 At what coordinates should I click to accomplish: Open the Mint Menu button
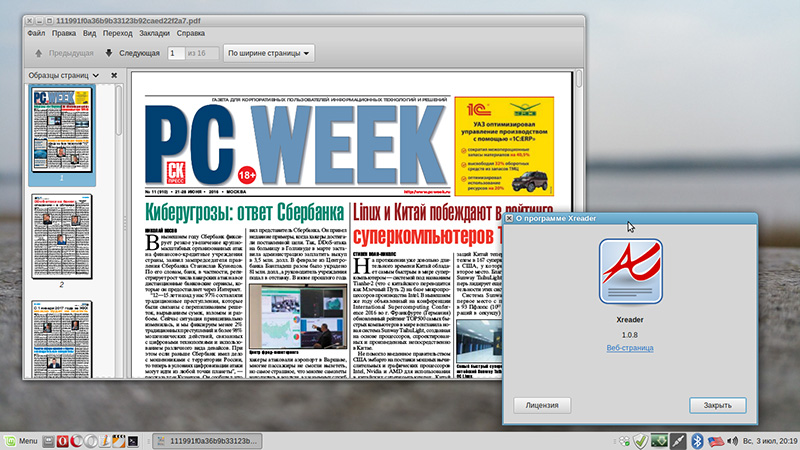click(21, 441)
